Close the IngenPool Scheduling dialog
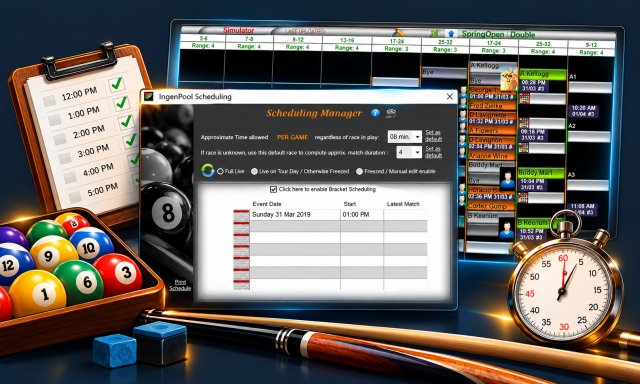Image resolution: width=640 pixels, height=384 pixels. coord(449,96)
